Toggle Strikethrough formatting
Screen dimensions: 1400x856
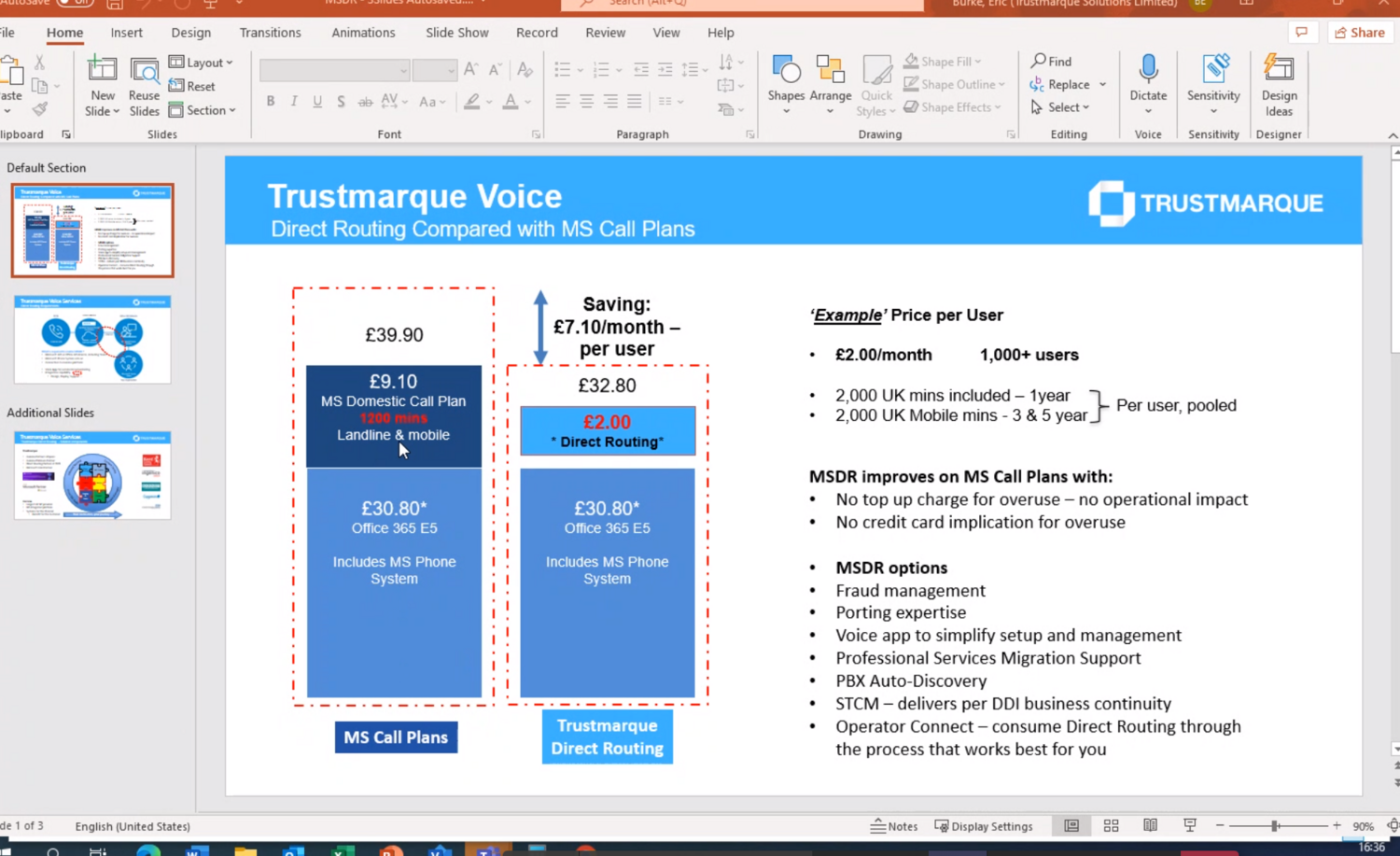click(365, 101)
